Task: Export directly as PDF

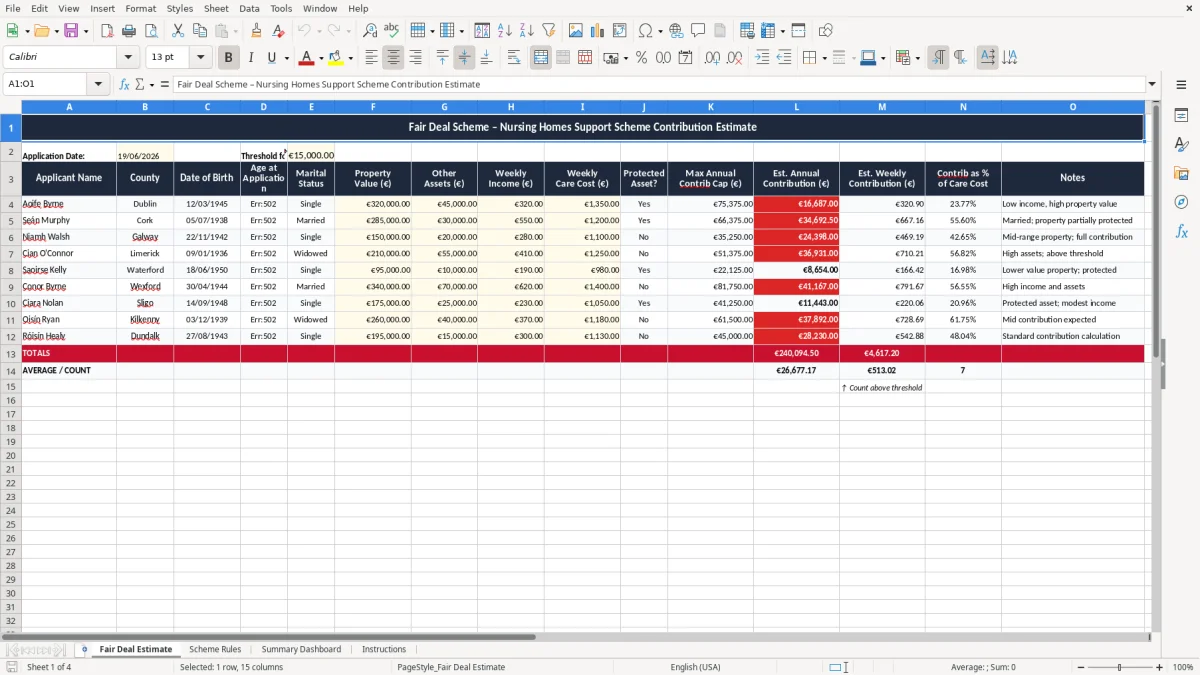Action: 106,31
